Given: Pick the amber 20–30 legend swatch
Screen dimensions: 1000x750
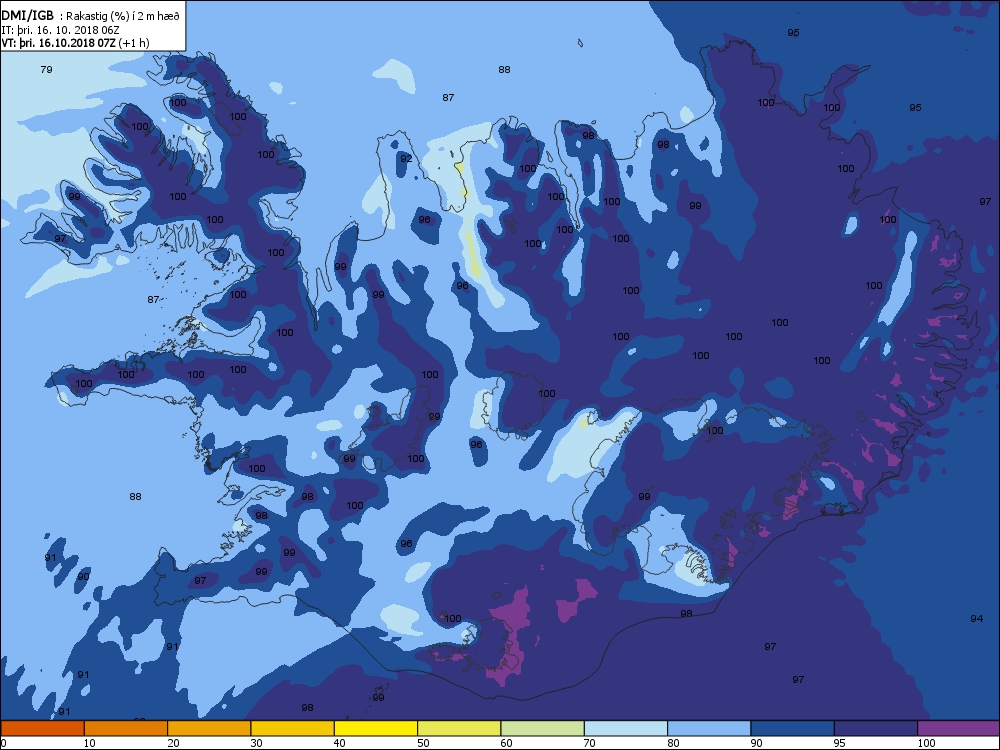Looking at the screenshot, I should [x=209, y=728].
